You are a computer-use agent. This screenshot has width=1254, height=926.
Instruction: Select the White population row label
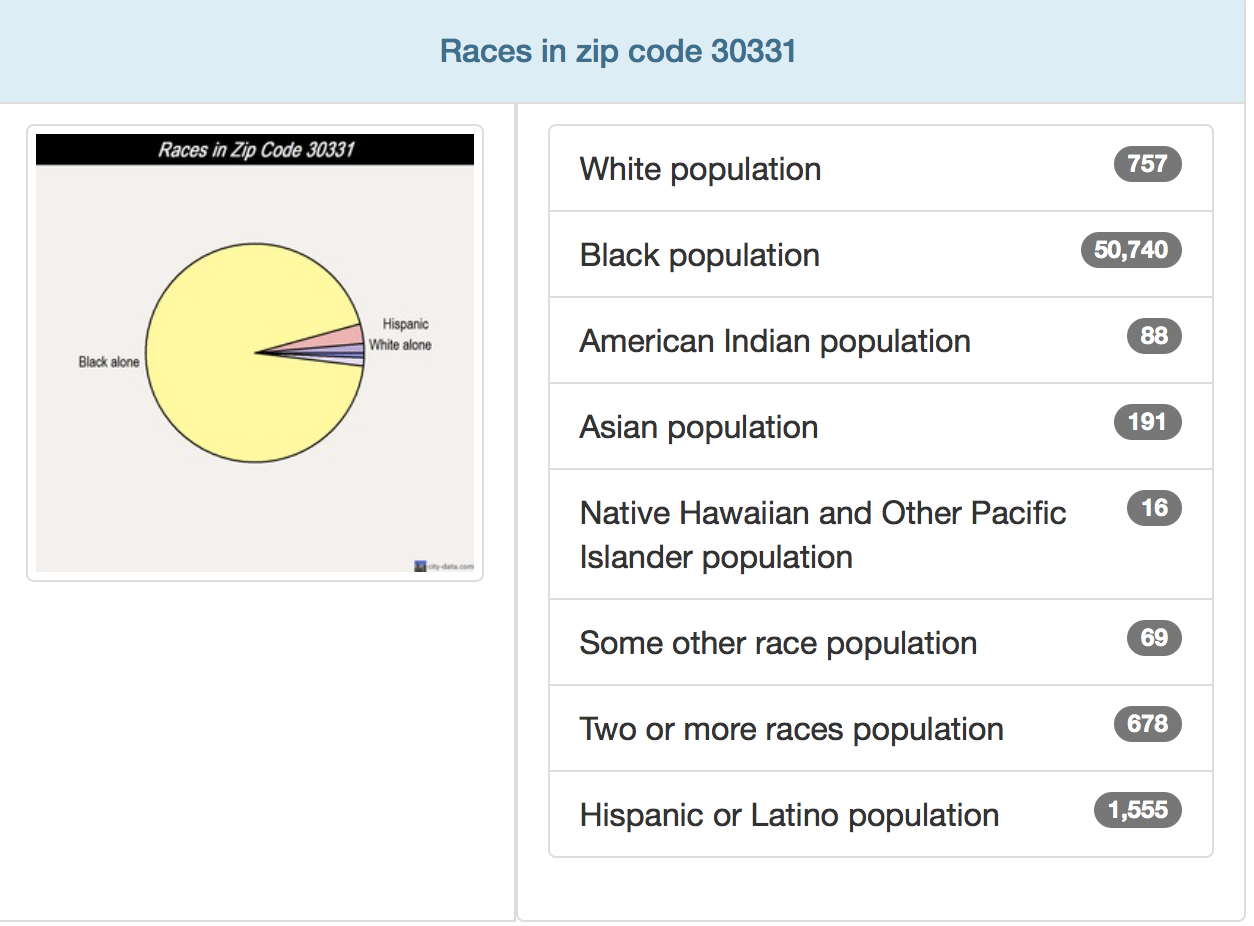coord(700,169)
